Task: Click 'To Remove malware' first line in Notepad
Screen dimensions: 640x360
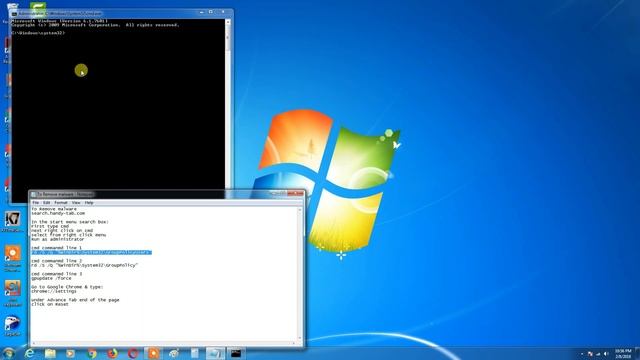Action: (x=54, y=209)
